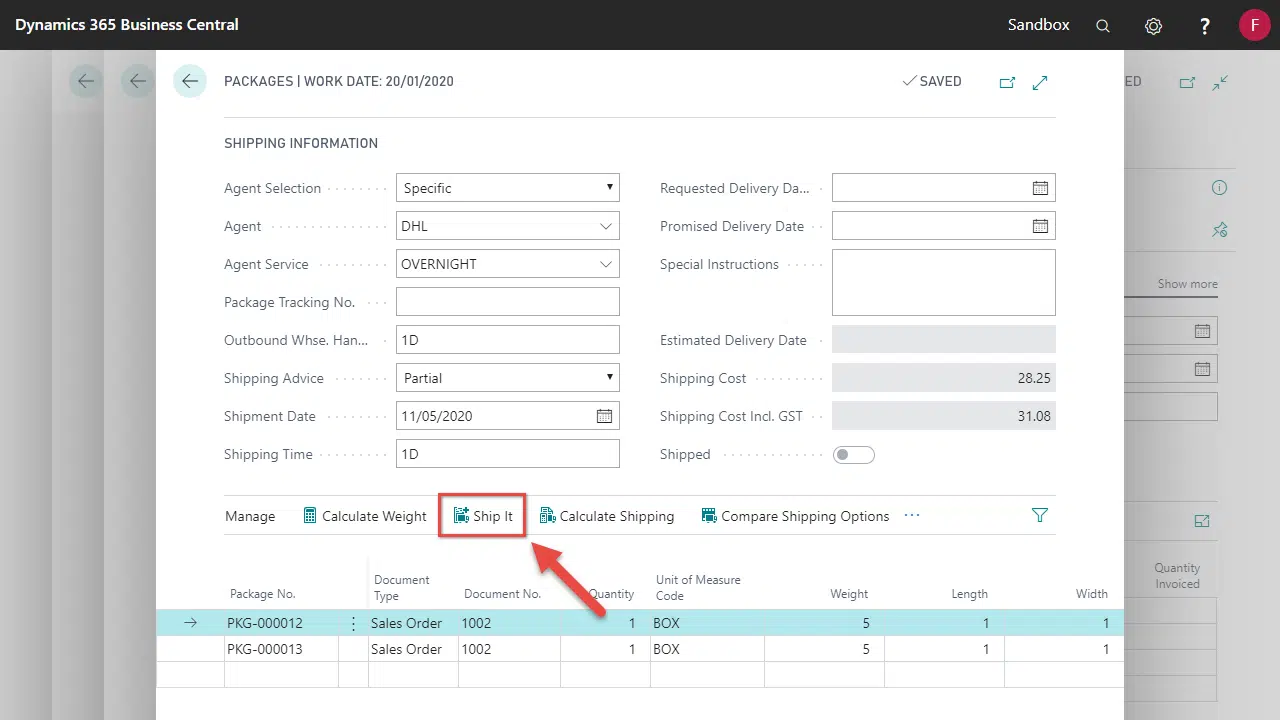Open the Manage menu

pyautogui.click(x=250, y=516)
